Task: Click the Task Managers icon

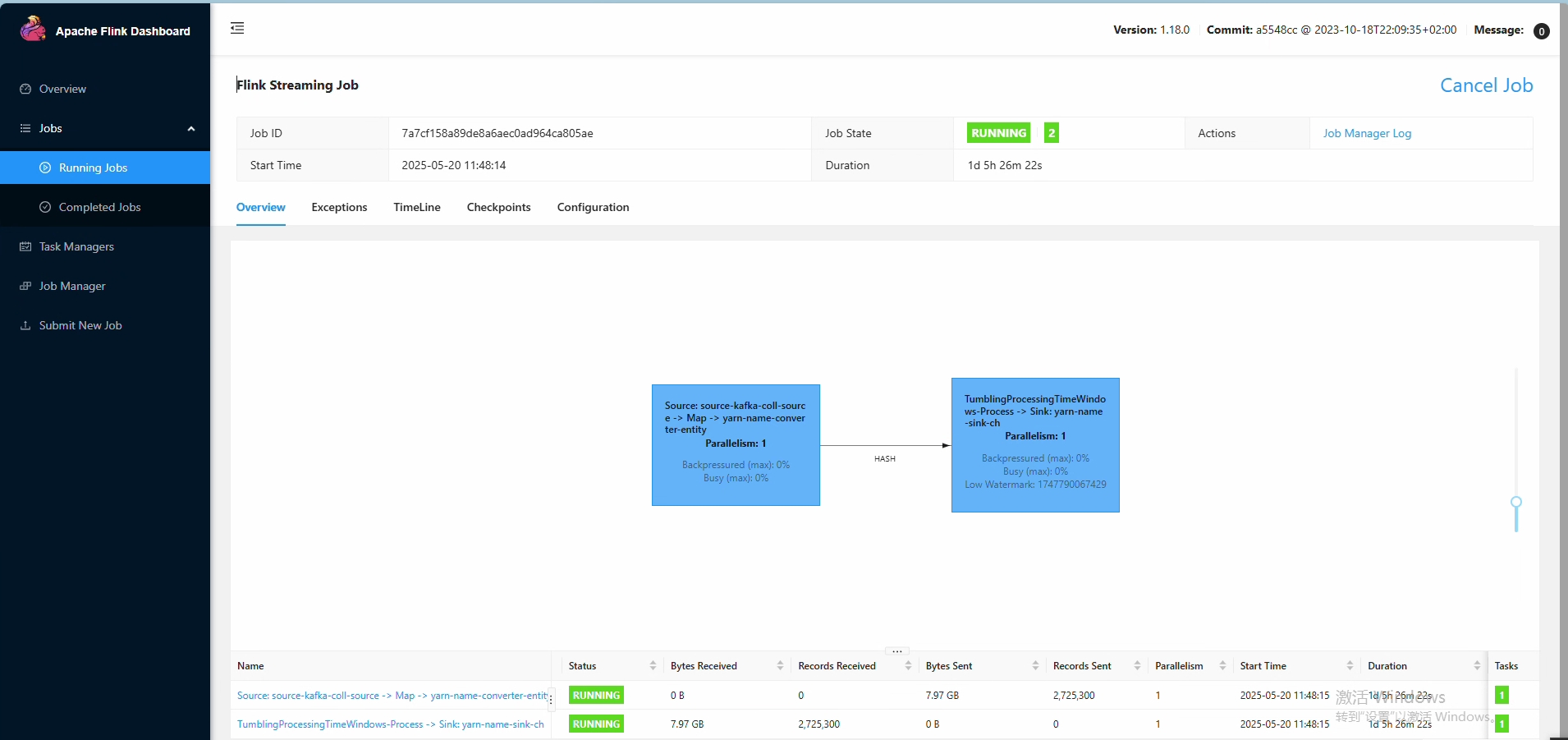Action: 25,246
